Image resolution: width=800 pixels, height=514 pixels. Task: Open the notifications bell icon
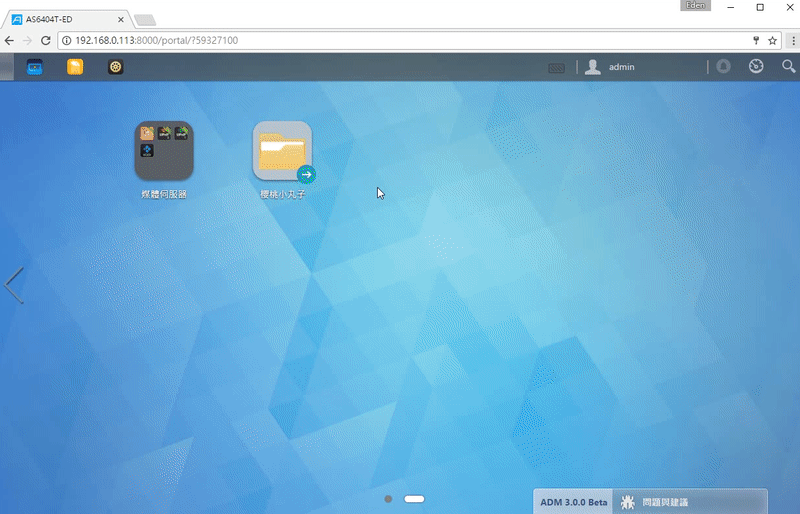pos(723,66)
